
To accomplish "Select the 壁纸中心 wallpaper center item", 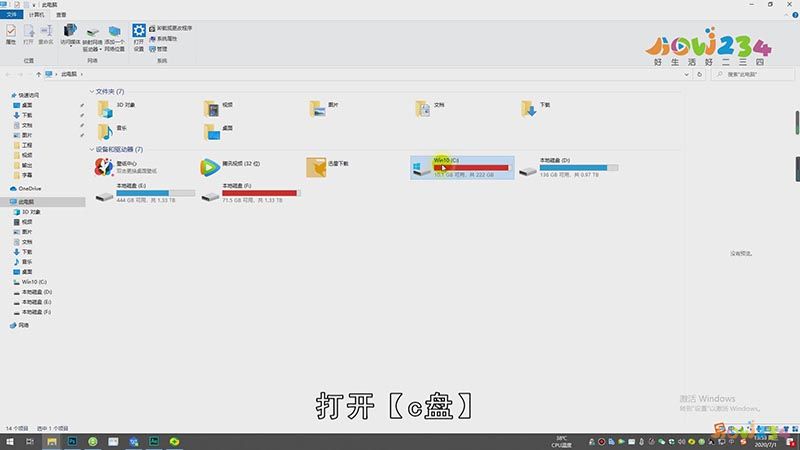I will point(126,167).
